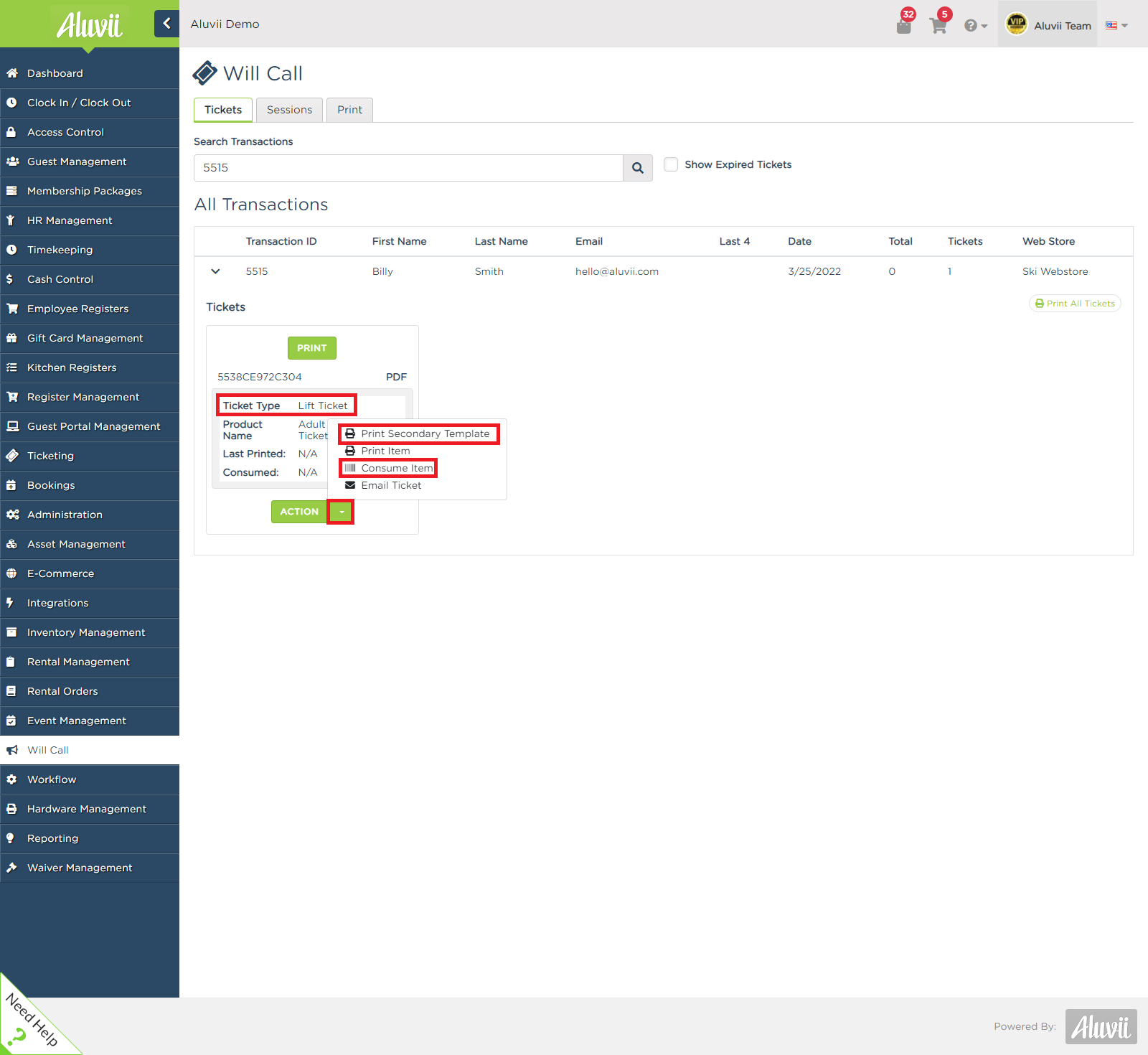This screenshot has width=1148, height=1055.
Task: Choose Consume Item from the action menu
Action: (x=388, y=468)
